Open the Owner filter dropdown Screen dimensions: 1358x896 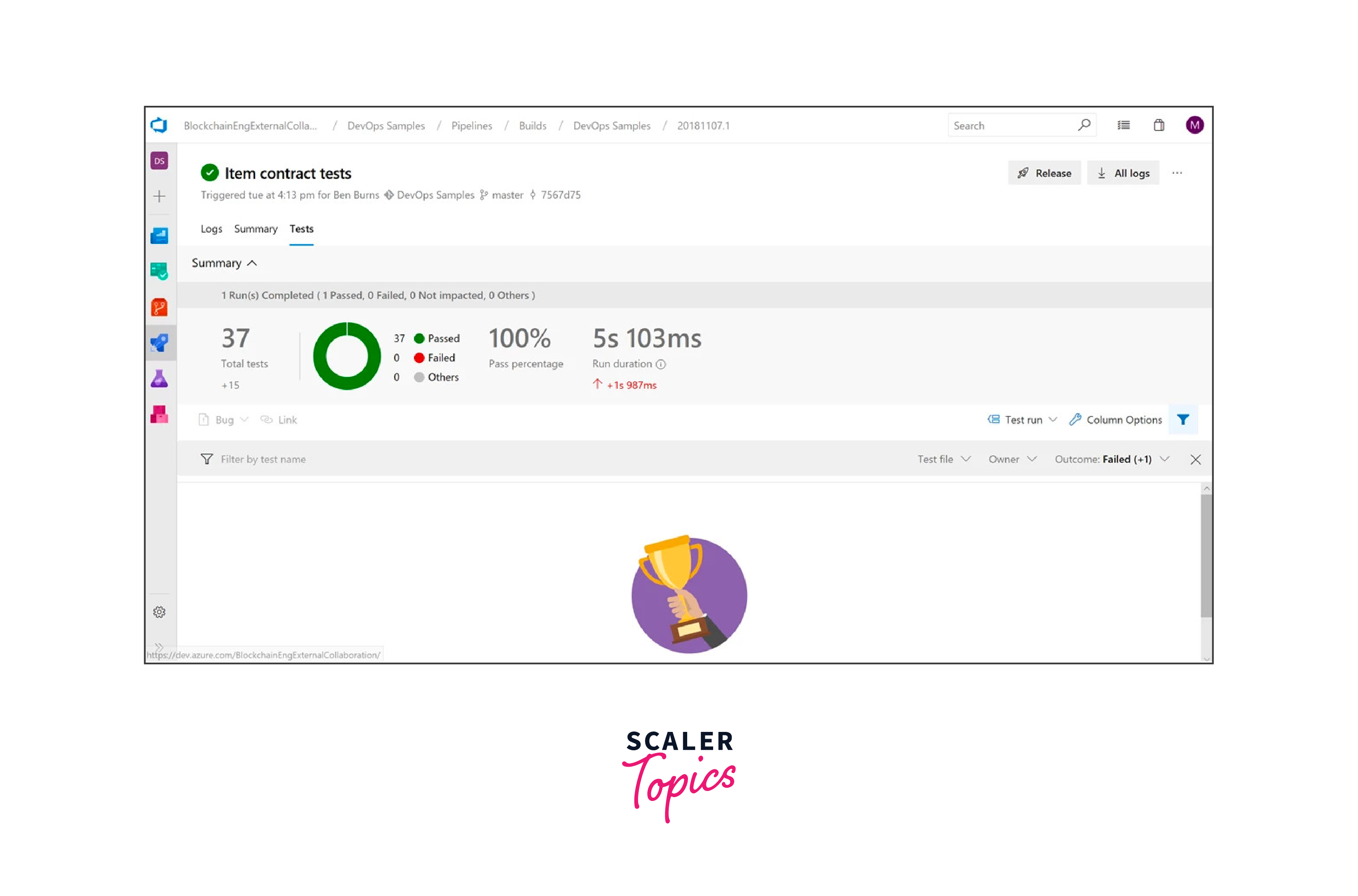coord(1012,460)
